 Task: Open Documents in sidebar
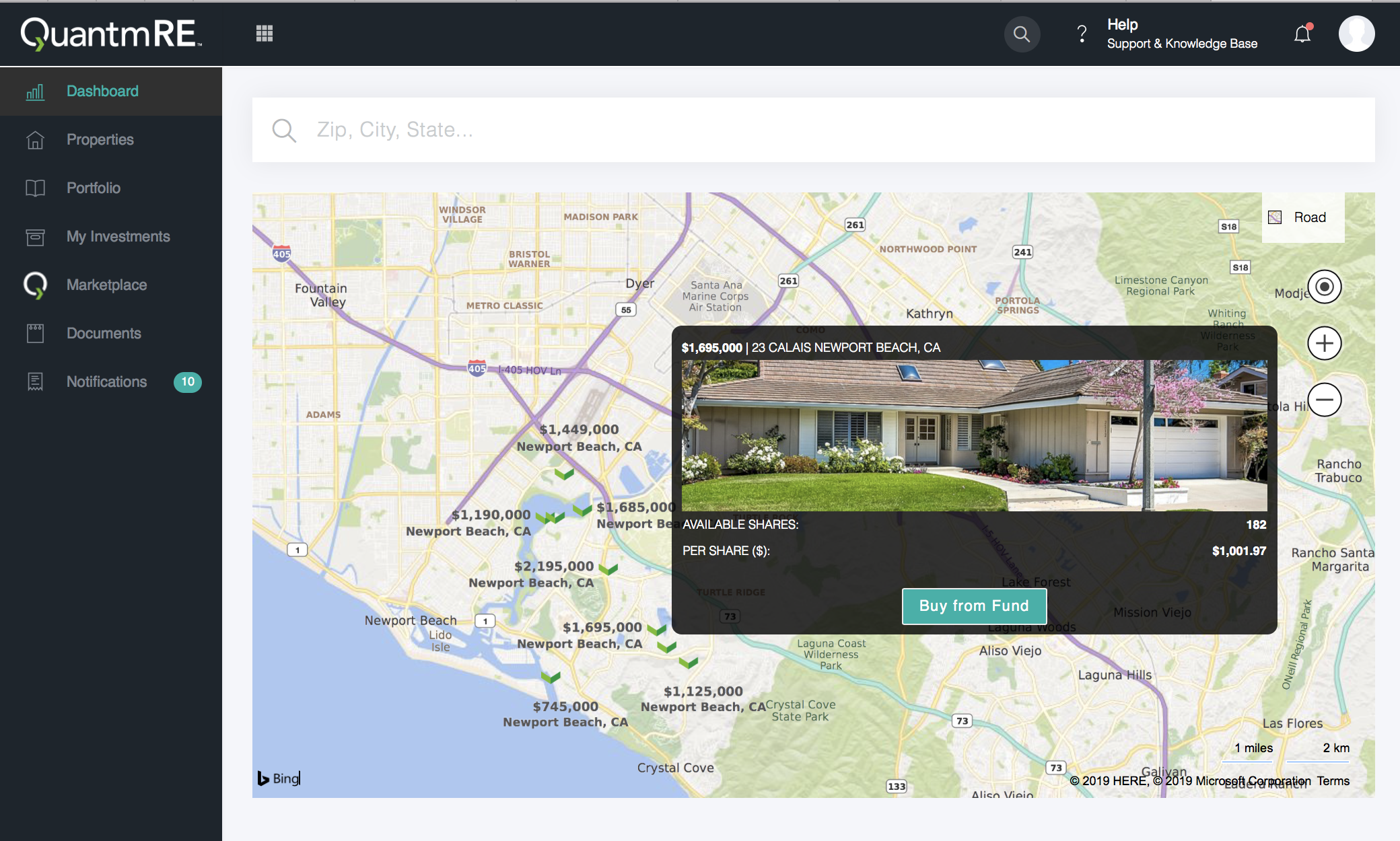(111, 334)
